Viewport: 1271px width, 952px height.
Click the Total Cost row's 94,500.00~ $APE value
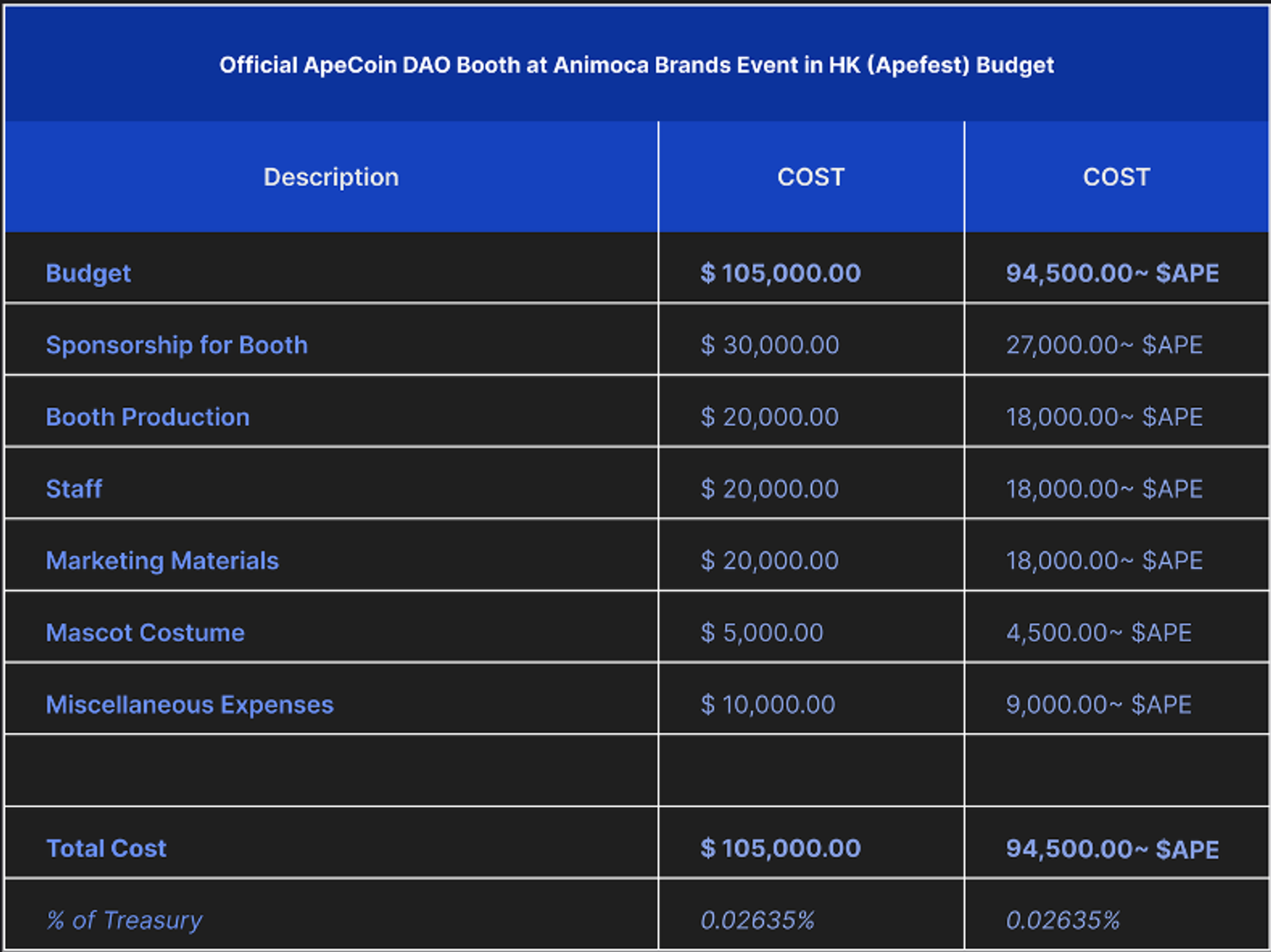pyautogui.click(x=1112, y=849)
